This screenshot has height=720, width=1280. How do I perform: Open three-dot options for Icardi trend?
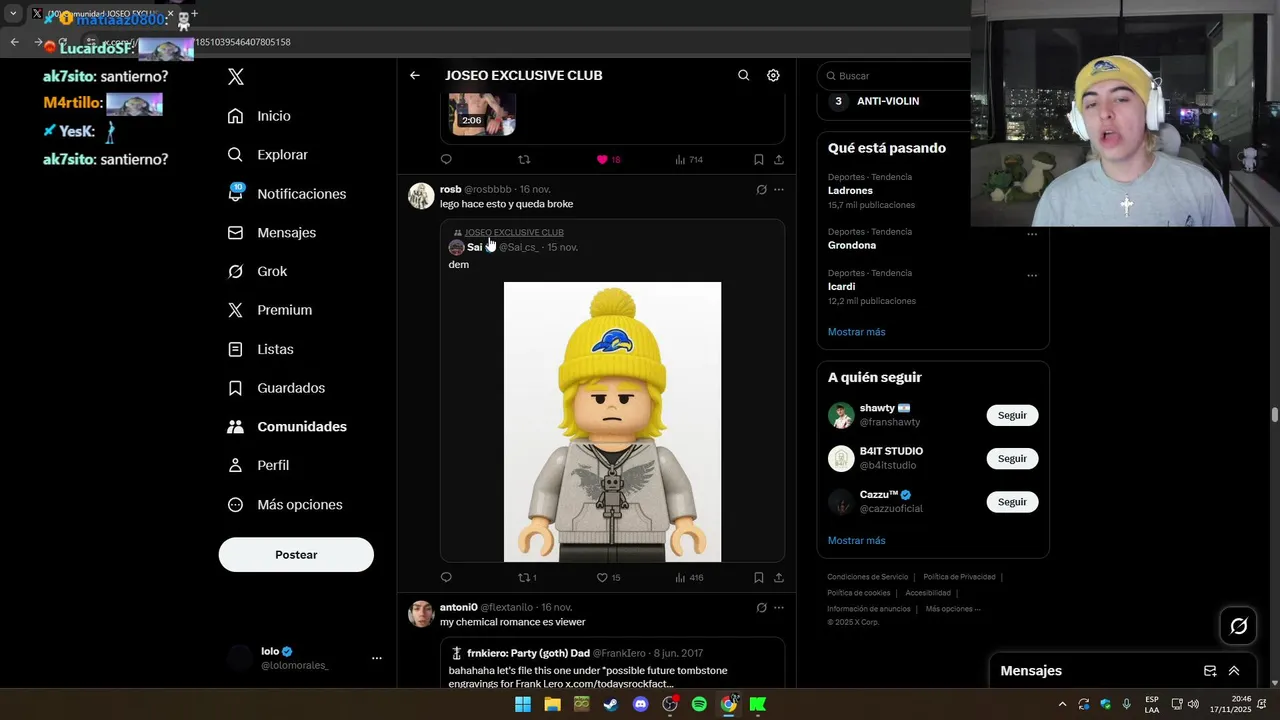point(1032,275)
